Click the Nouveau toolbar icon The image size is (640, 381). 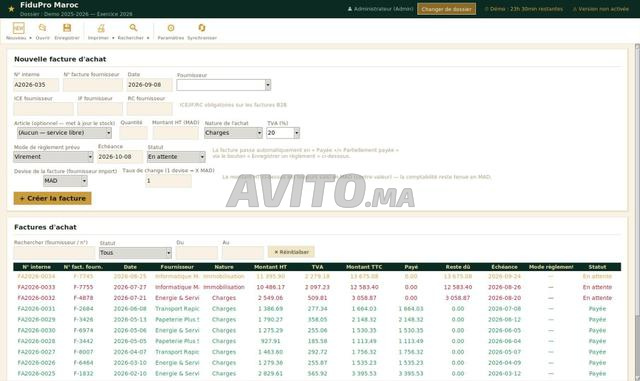point(18,28)
